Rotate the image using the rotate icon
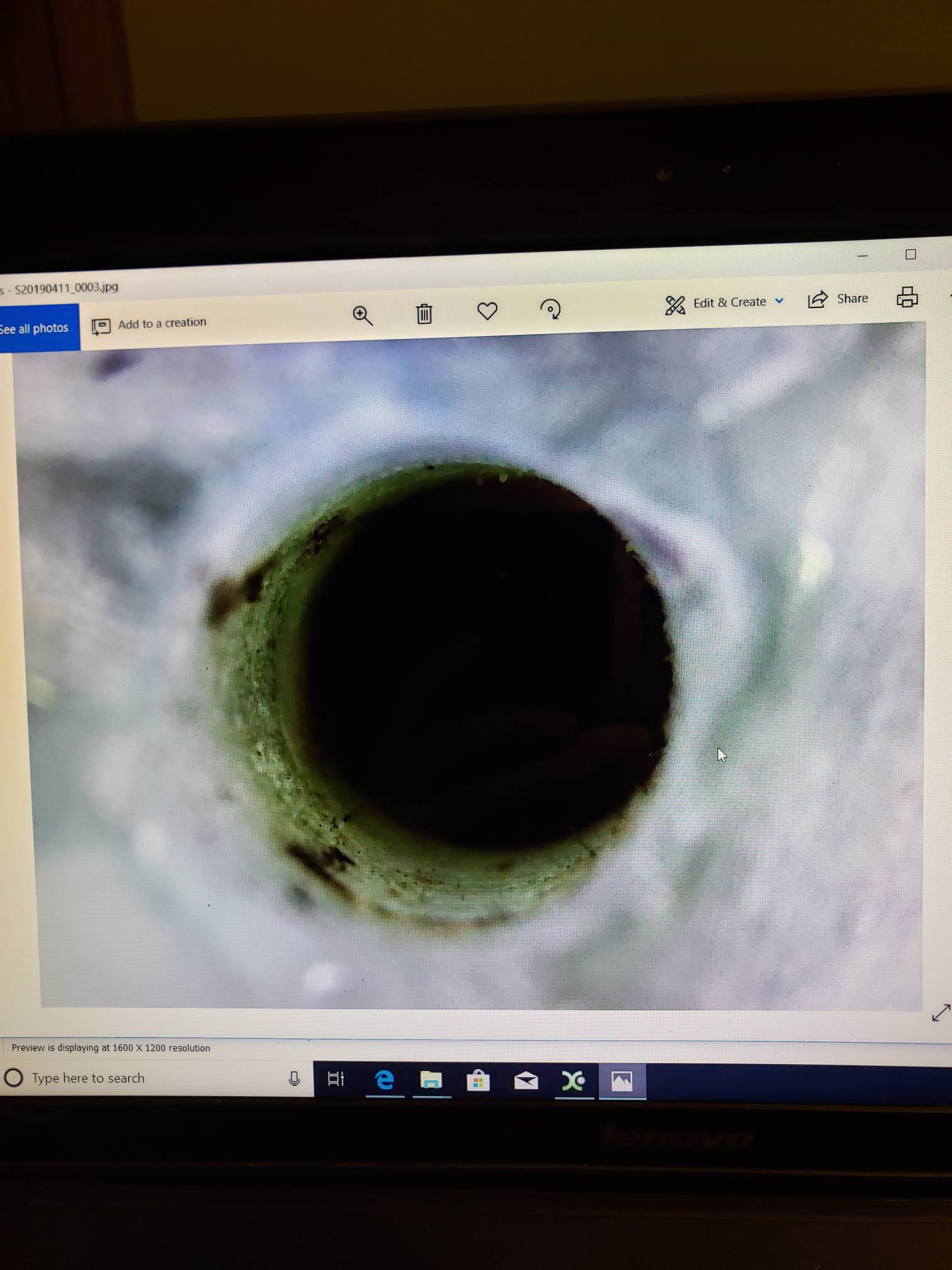This screenshot has width=952, height=1270. 550,309
